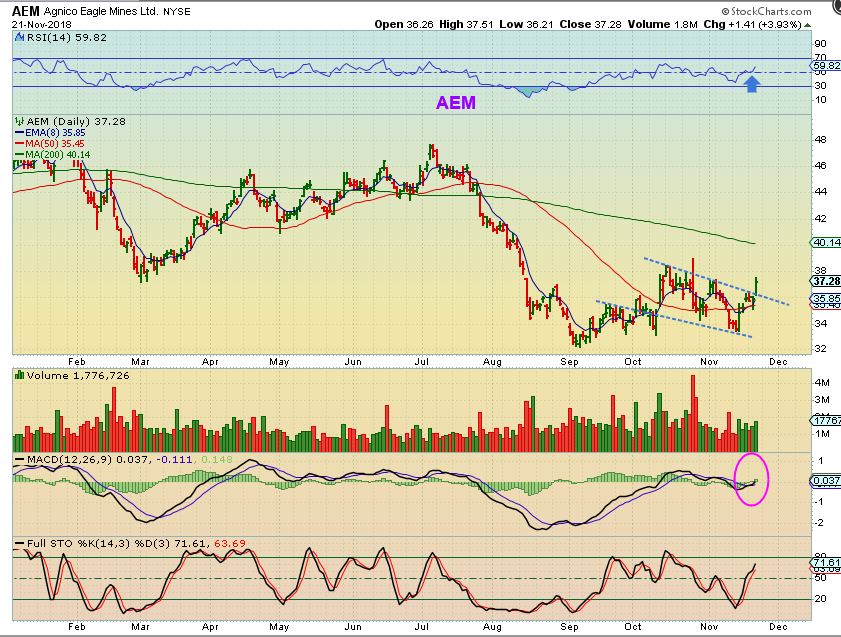
Task: Click the High 37.51 value
Action: coord(466,24)
